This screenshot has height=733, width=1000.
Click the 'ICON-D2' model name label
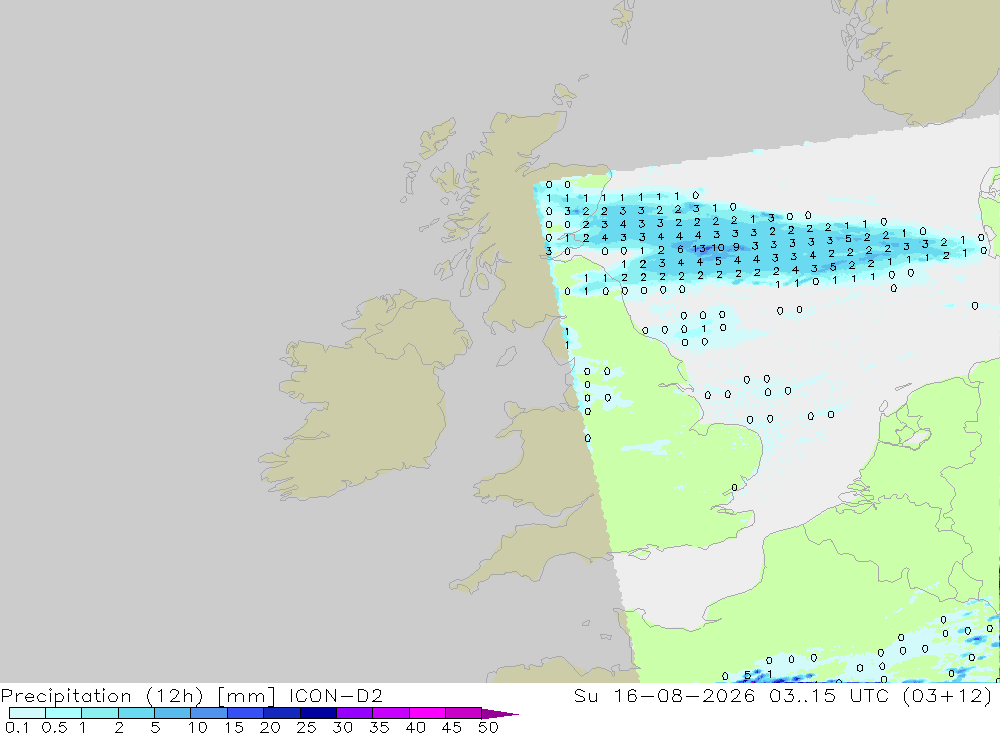[x=335, y=695]
